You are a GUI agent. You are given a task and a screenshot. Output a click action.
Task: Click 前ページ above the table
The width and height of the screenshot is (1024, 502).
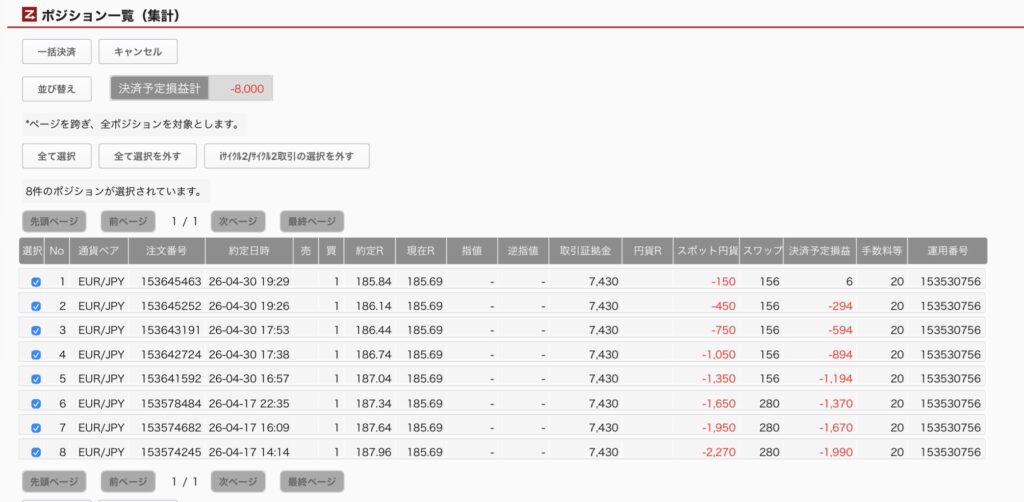click(x=128, y=221)
